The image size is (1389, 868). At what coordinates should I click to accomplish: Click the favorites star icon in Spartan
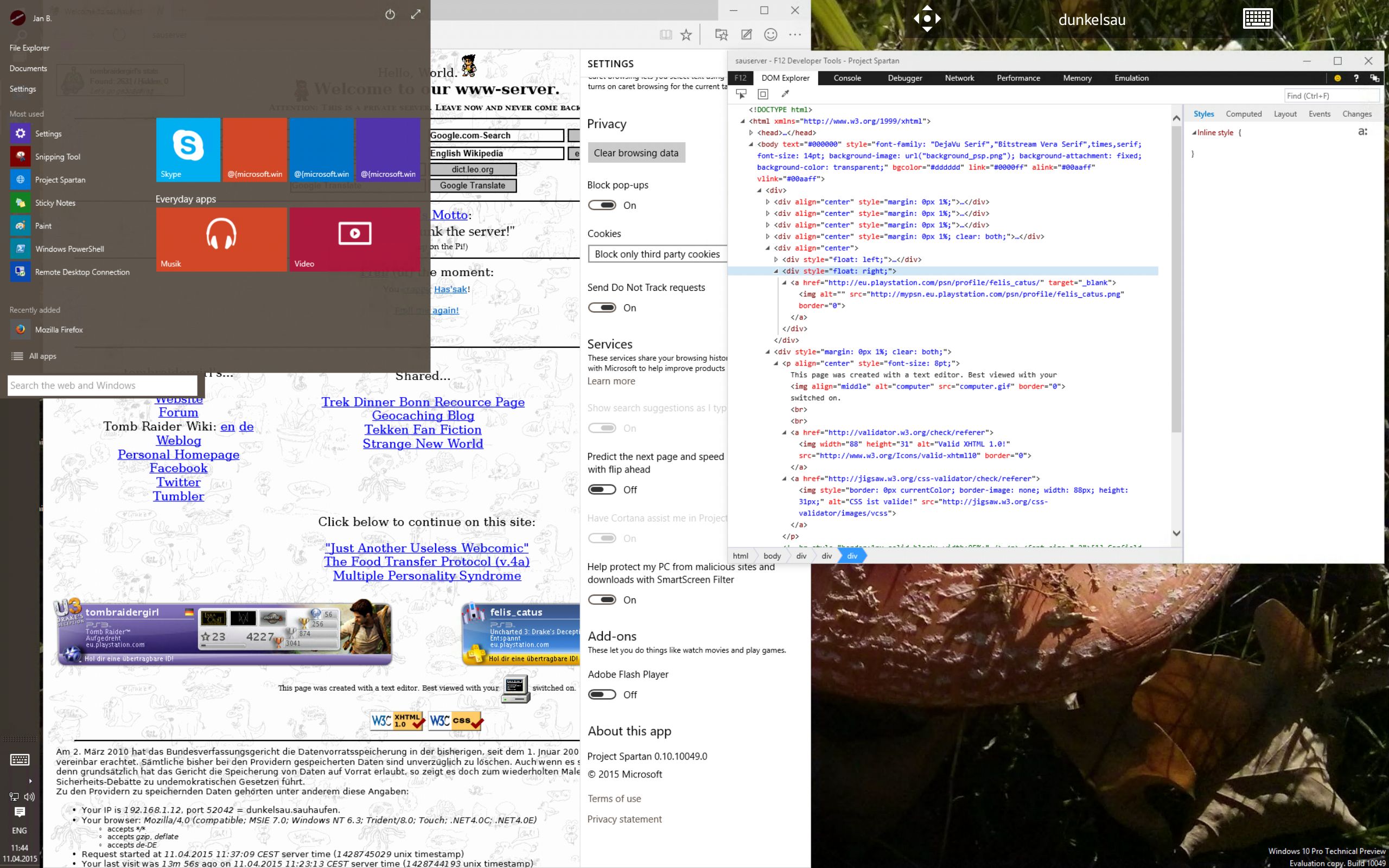(x=686, y=35)
